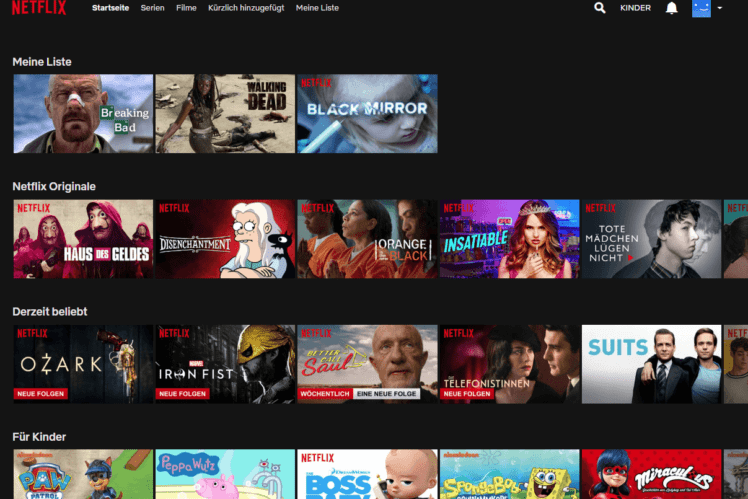The width and height of the screenshot is (748, 499).
Task: Open the Paw Patrol thumbnail
Action: coord(83,474)
